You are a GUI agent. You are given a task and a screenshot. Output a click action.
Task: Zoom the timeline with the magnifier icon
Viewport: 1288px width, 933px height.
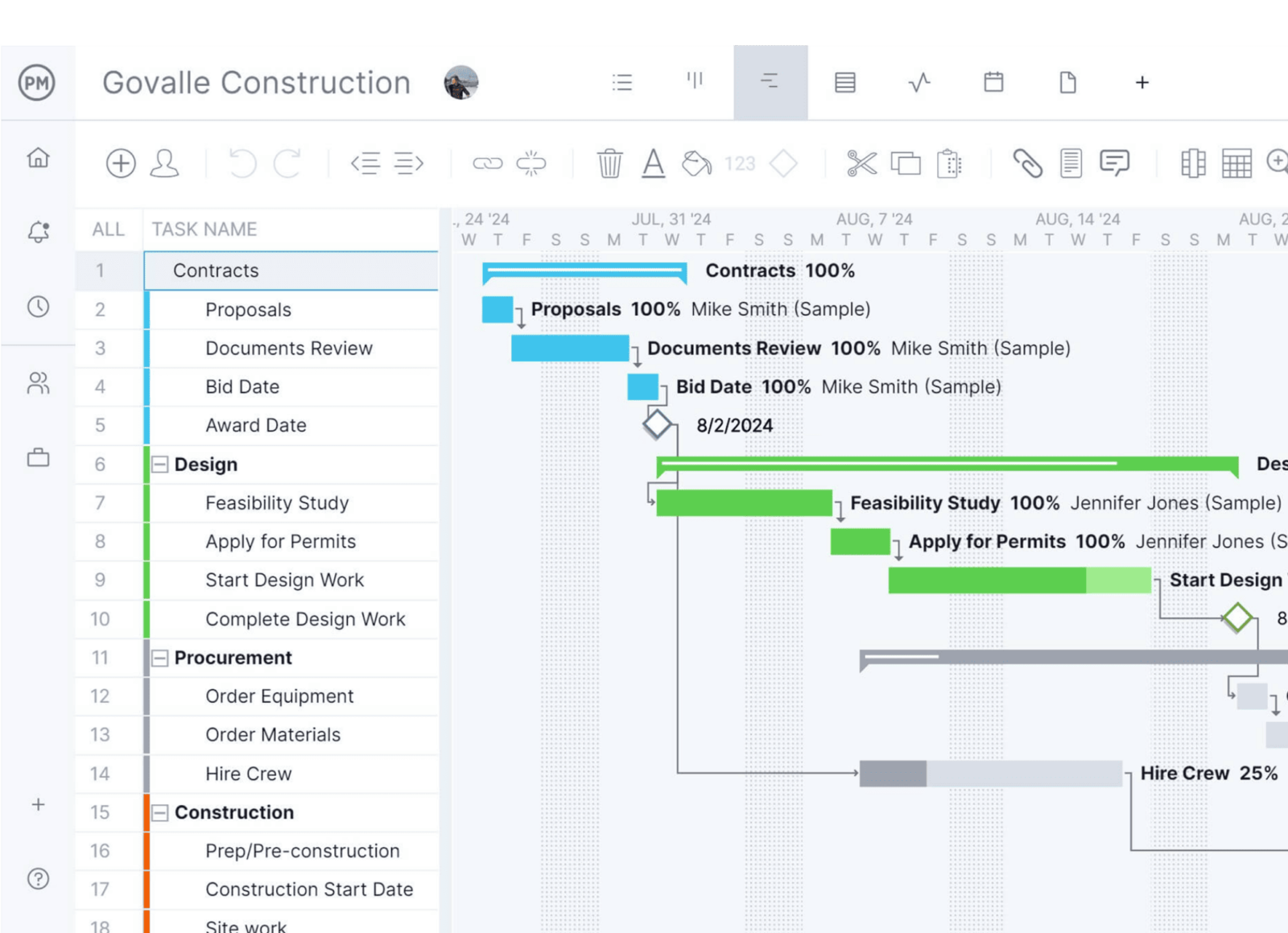1278,163
